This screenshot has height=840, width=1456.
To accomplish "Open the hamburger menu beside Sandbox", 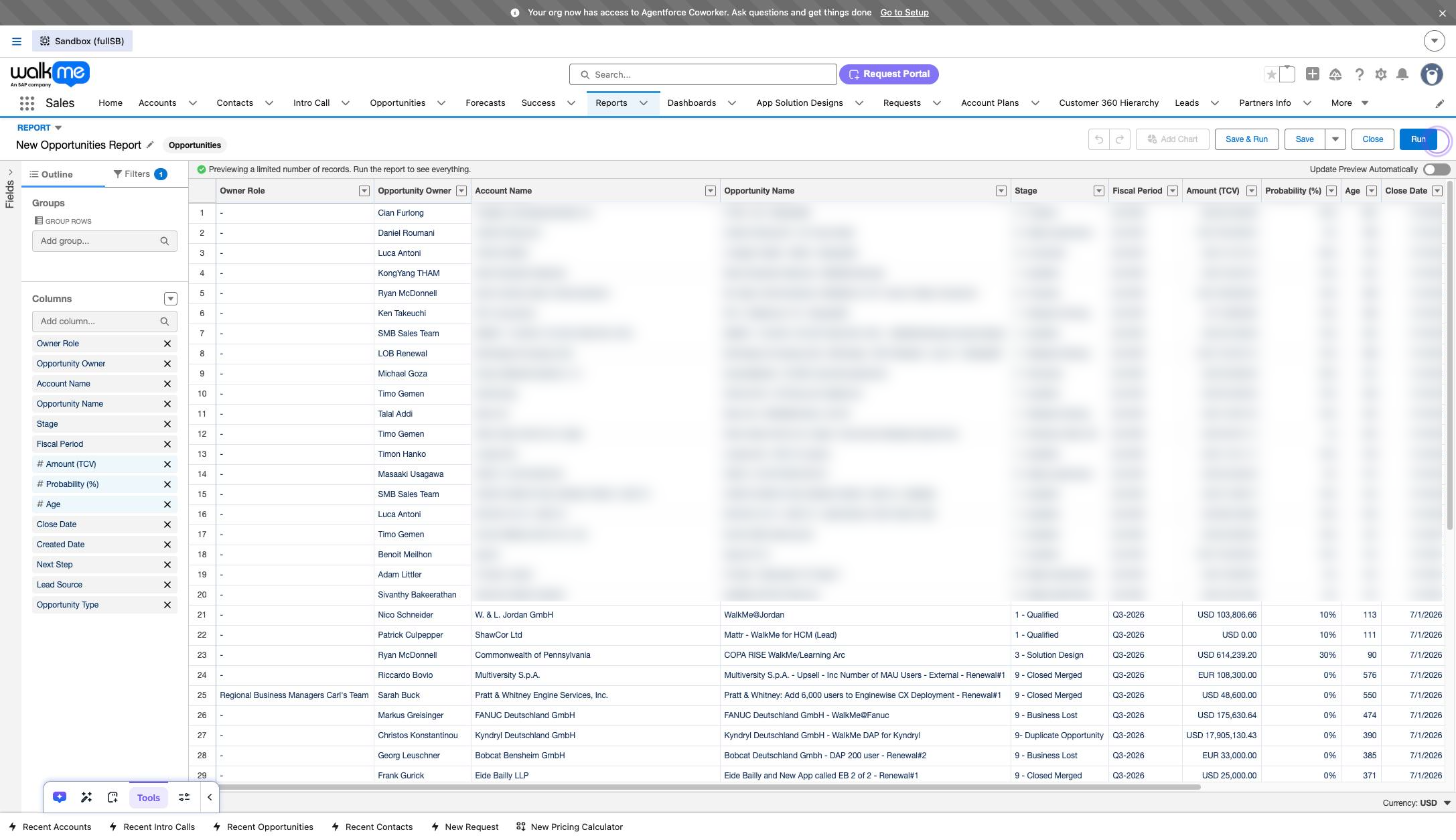I will (x=17, y=42).
